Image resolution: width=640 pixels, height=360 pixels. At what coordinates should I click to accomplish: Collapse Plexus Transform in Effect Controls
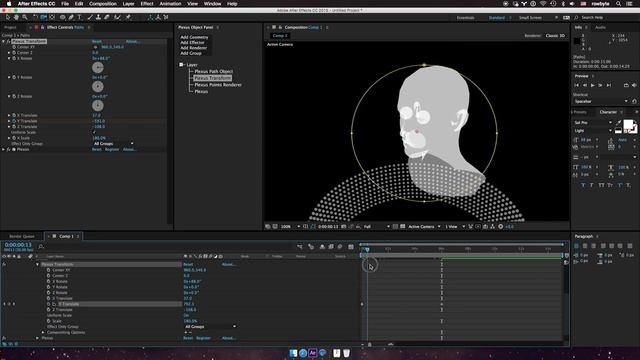[x=3, y=41]
